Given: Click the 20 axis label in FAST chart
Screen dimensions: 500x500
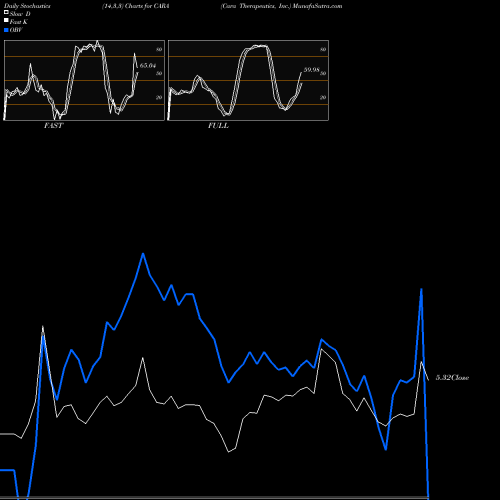Looking at the screenshot, I should tap(159, 97).
